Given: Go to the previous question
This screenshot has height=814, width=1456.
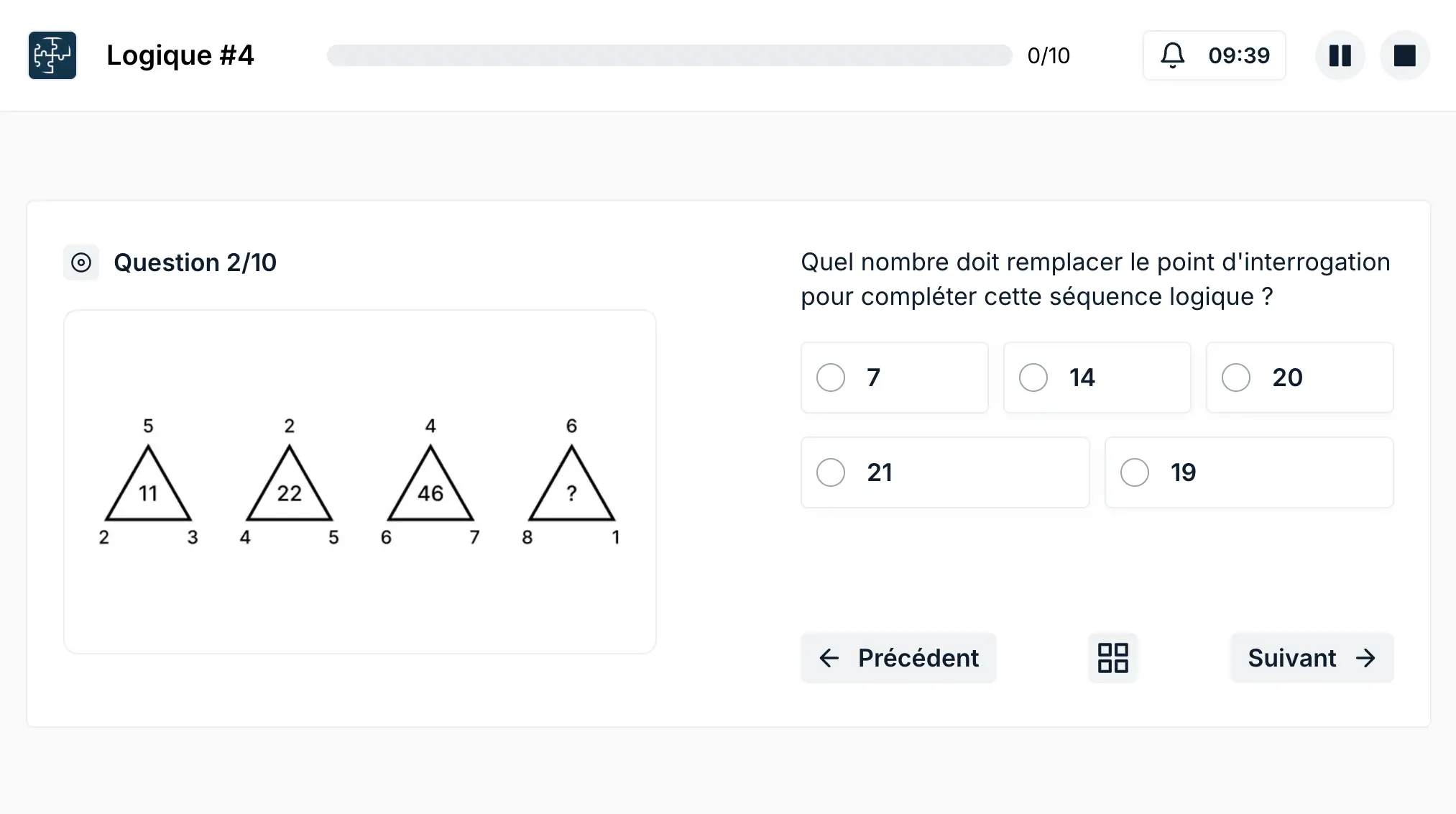Looking at the screenshot, I should tap(898, 658).
